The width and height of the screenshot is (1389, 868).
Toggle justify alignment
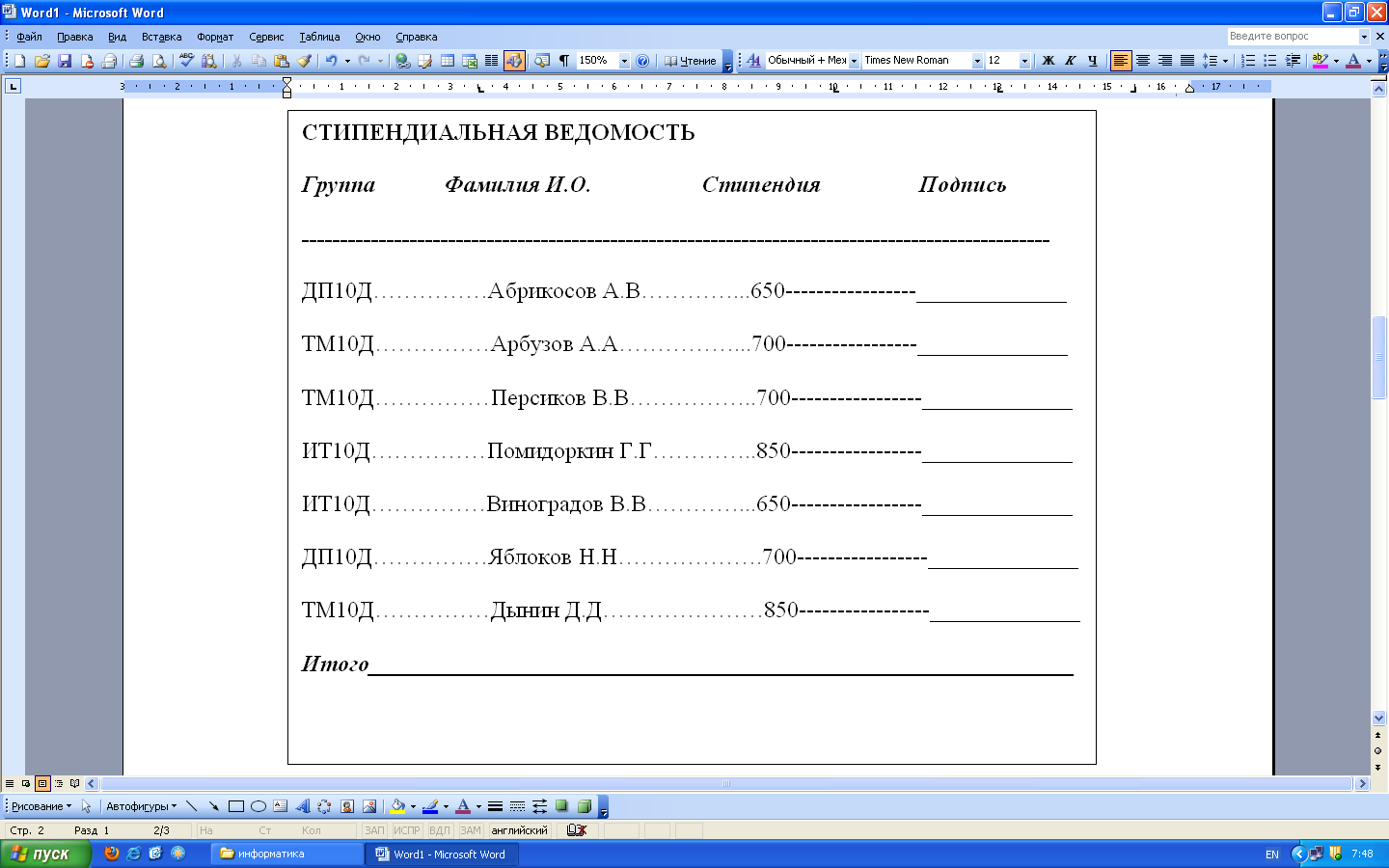click(1187, 61)
